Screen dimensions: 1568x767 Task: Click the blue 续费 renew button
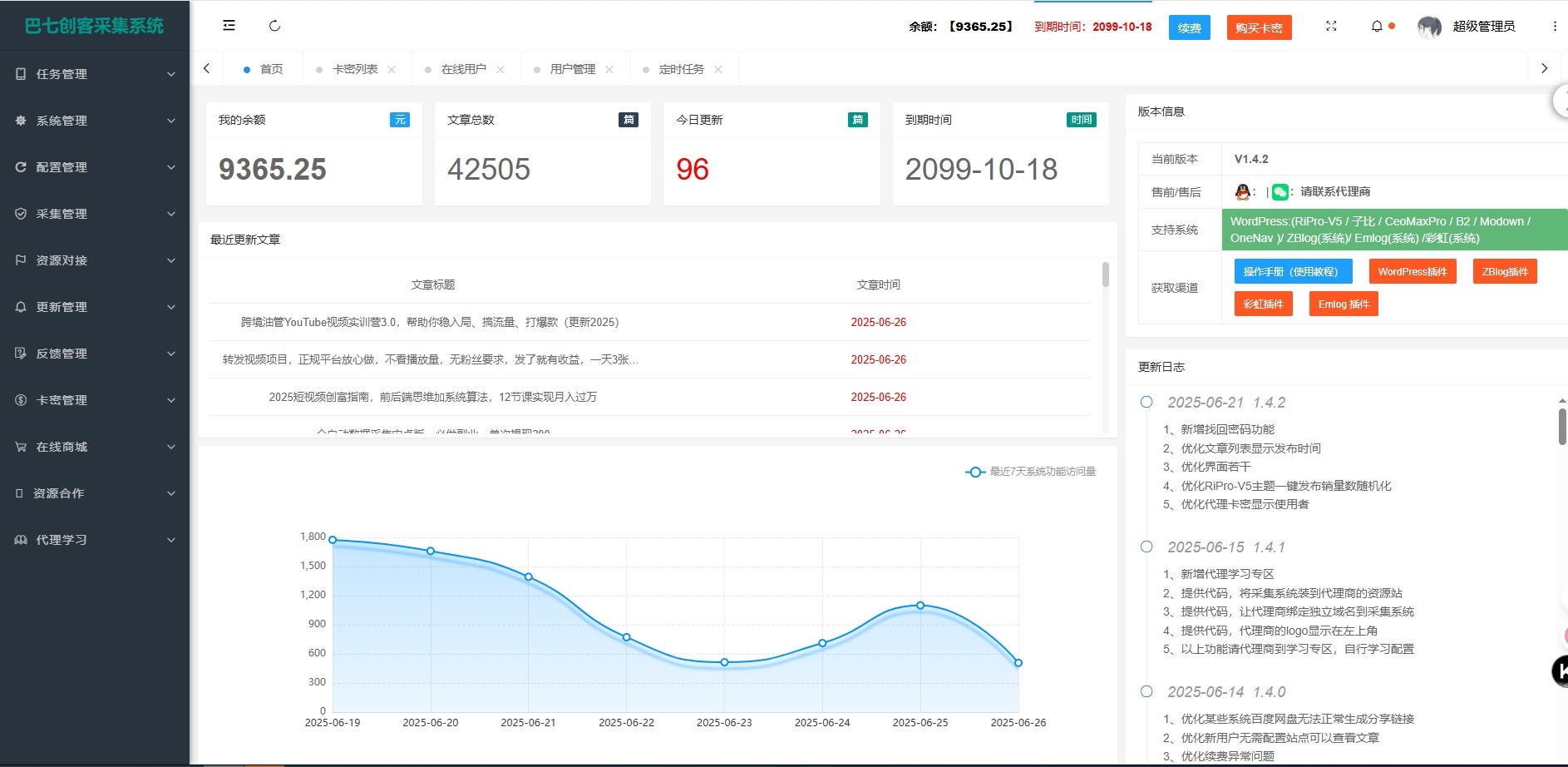[1189, 27]
